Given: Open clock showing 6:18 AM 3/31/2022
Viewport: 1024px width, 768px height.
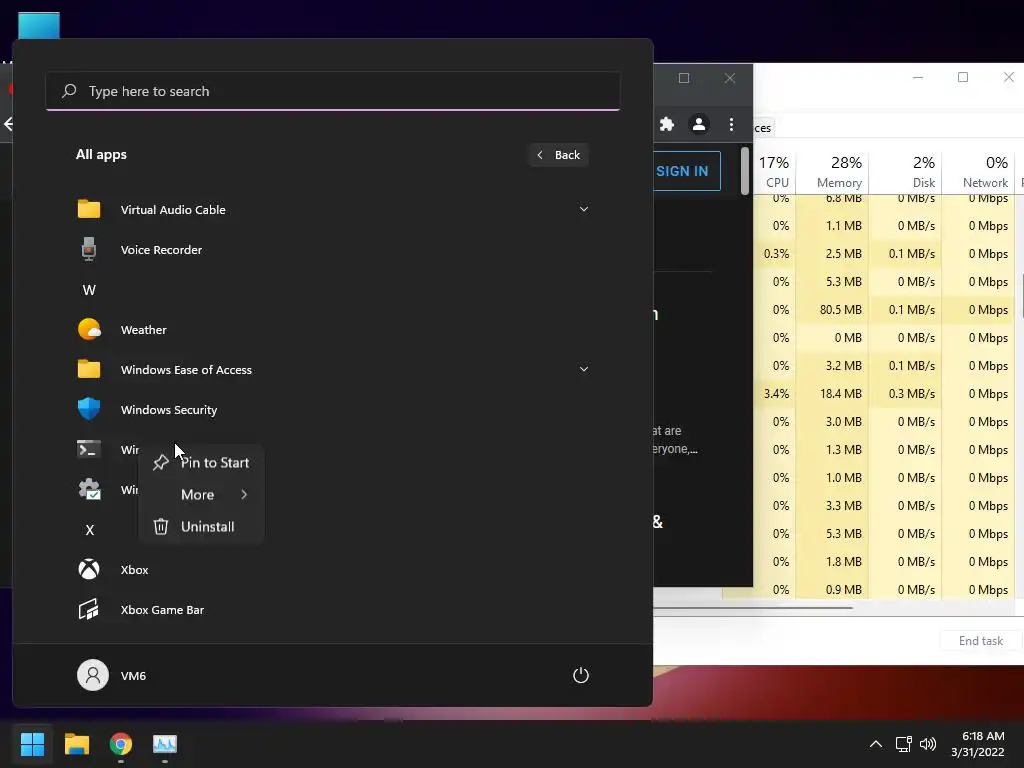Looking at the screenshot, I should point(977,744).
